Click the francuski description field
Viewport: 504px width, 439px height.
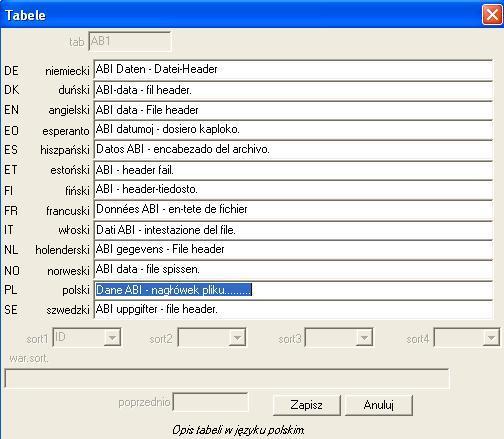[293, 210]
